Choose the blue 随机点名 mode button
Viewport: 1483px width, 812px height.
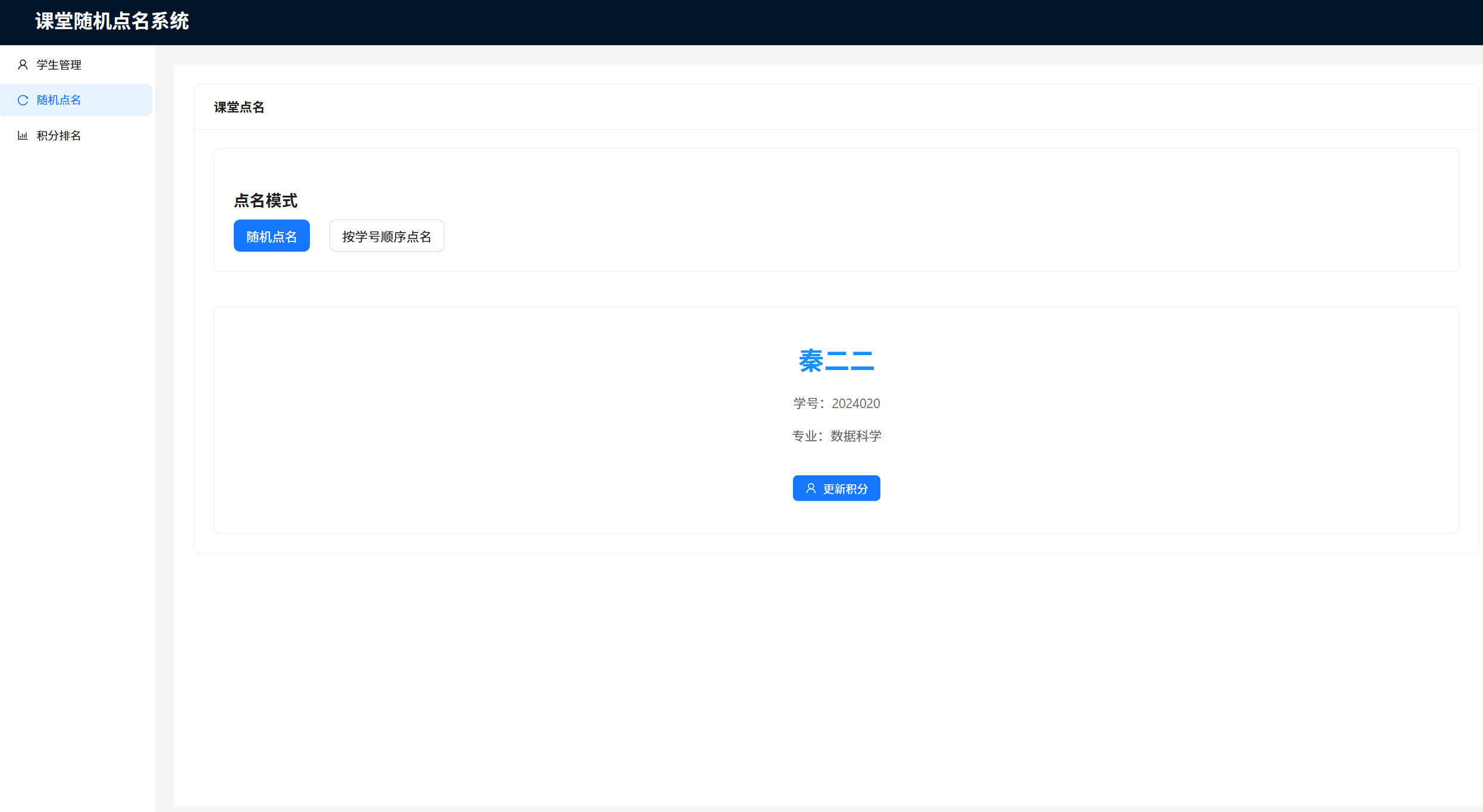click(x=271, y=236)
